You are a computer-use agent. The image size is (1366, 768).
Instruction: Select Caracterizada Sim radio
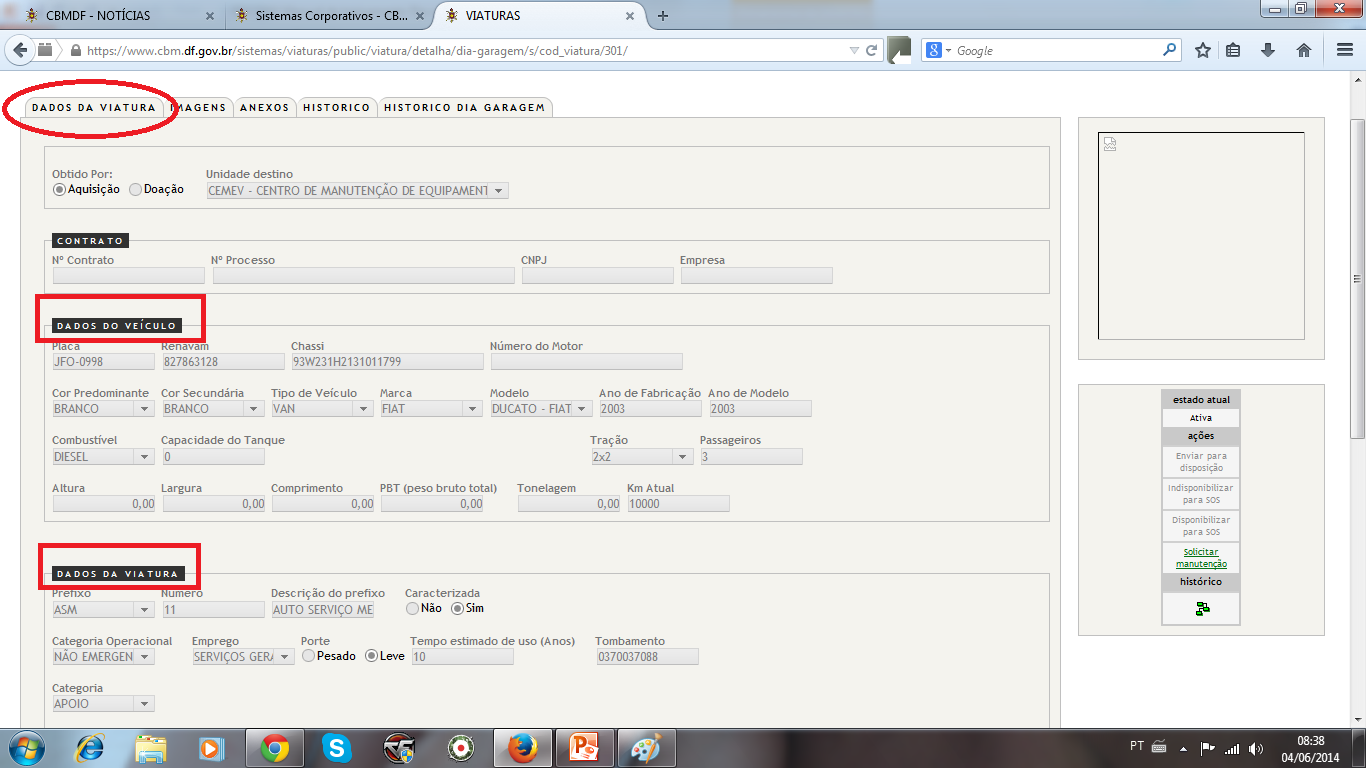(457, 608)
